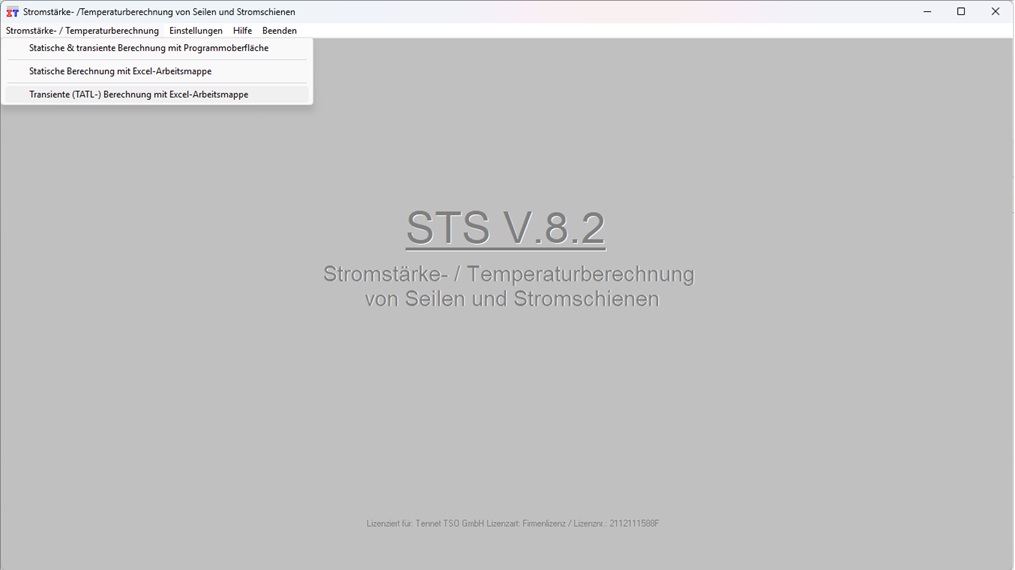This screenshot has width=1015, height=570.
Task: Click the STS app icon in title bar
Action: [12, 12]
